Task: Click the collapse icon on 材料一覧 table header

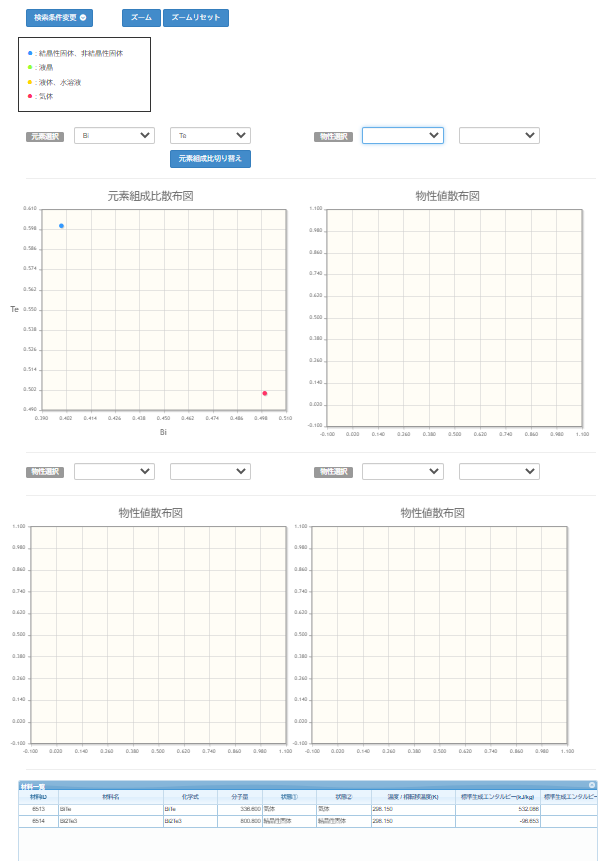Action: tap(591, 786)
